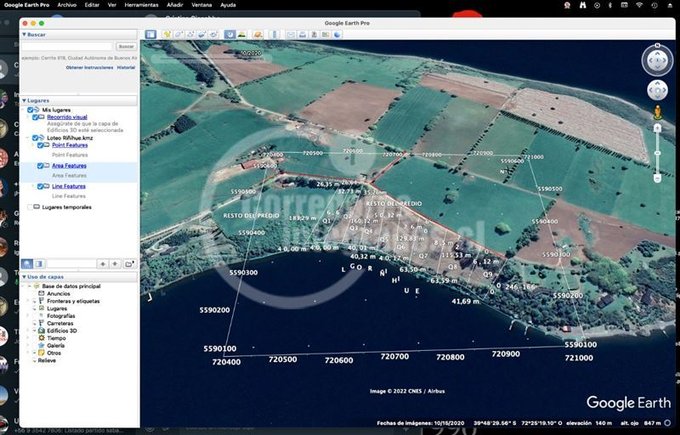Viewport: 680px width, 435px height.
Task: Click the blue globe Earth icon in toolbar
Action: pos(337,34)
